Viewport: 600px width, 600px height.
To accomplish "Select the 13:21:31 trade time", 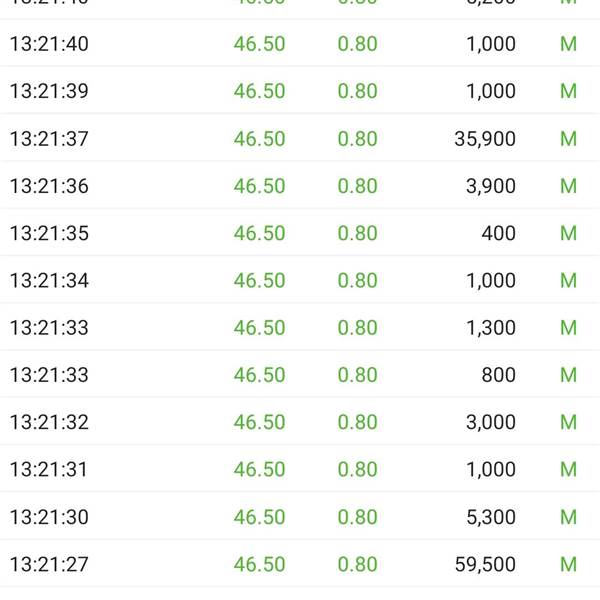I will coord(49,470).
